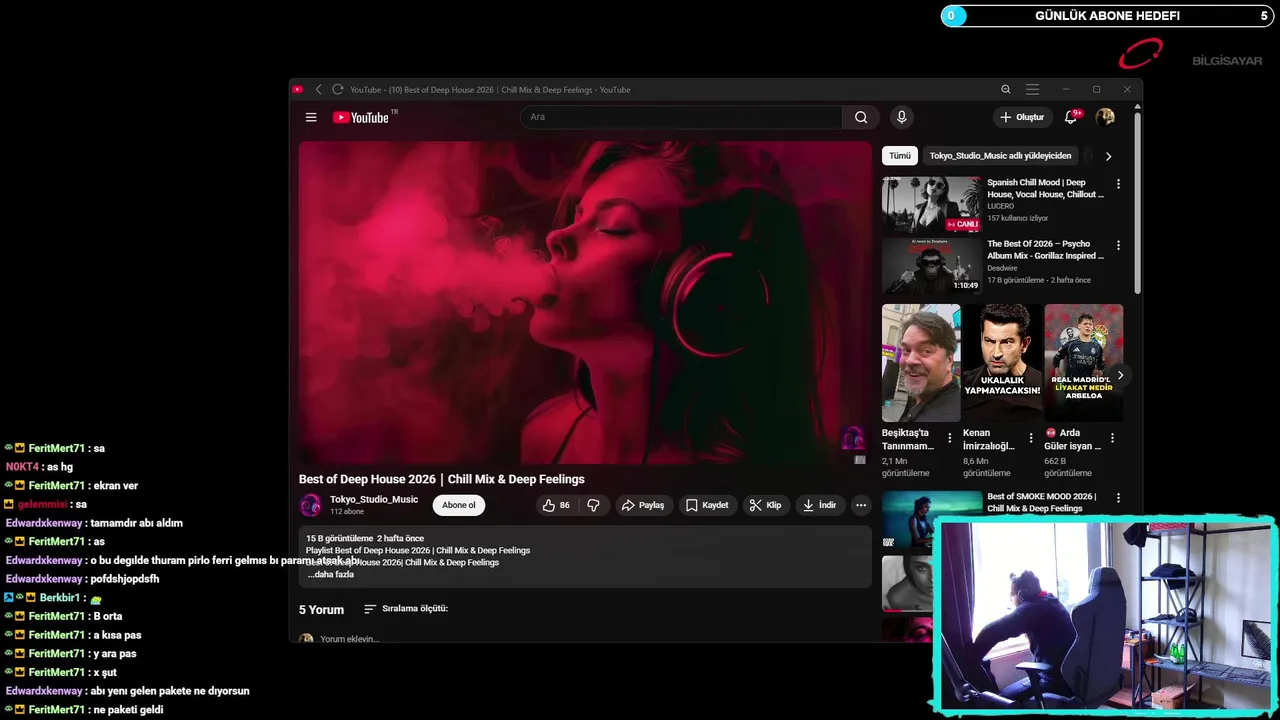Click the sort comments icon
Image resolution: width=1280 pixels, height=720 pixels.
tap(370, 609)
